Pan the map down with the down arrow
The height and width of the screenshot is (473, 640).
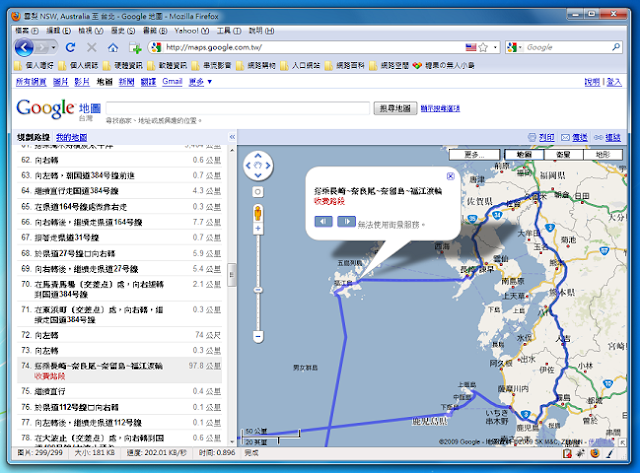tap(258, 175)
